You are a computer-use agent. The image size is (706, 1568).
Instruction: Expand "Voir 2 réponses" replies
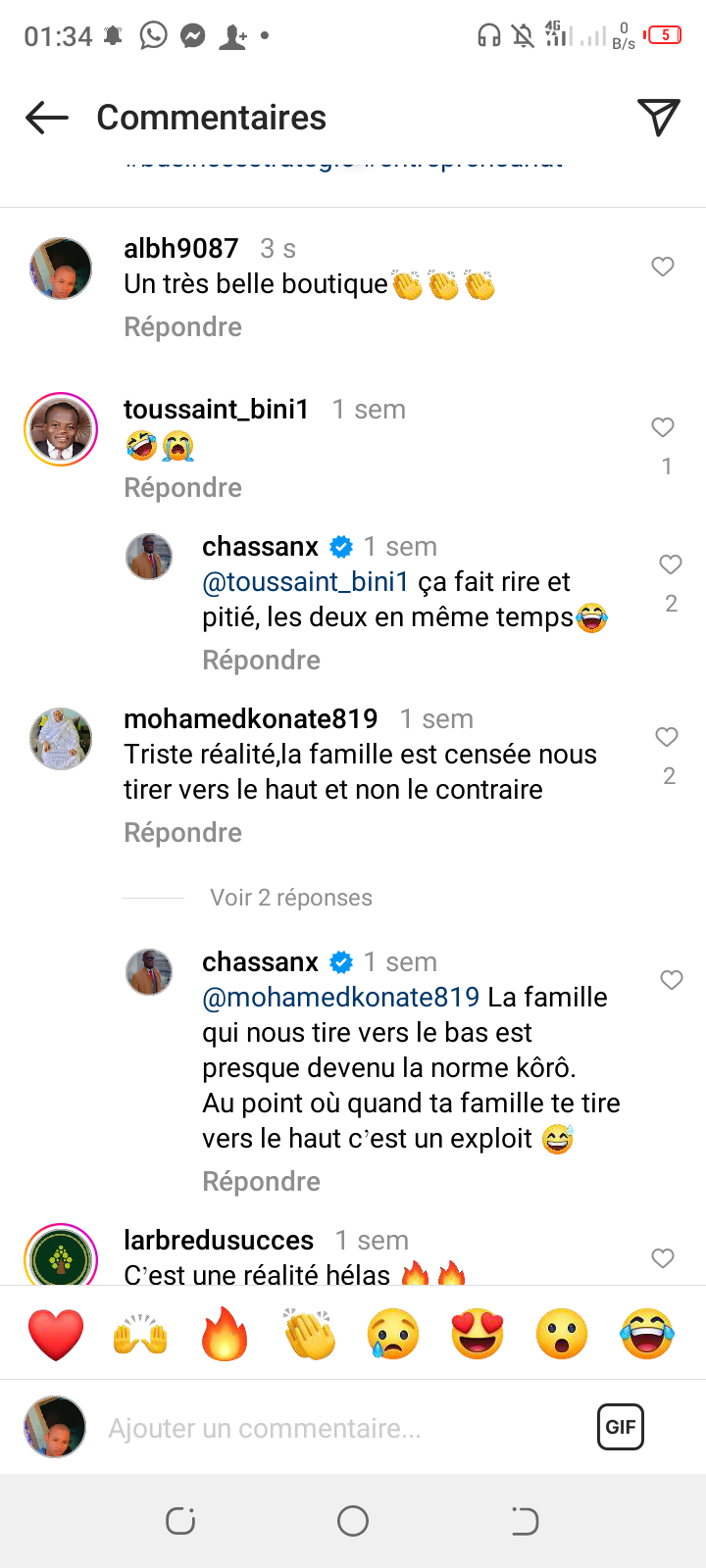pyautogui.click(x=290, y=898)
